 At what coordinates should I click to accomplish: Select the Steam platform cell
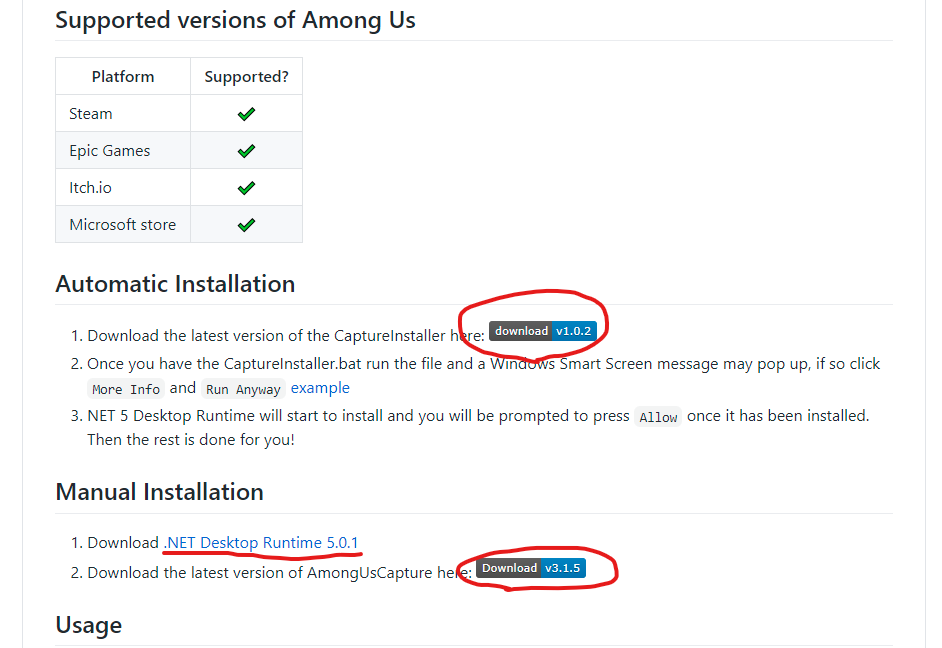tap(91, 114)
